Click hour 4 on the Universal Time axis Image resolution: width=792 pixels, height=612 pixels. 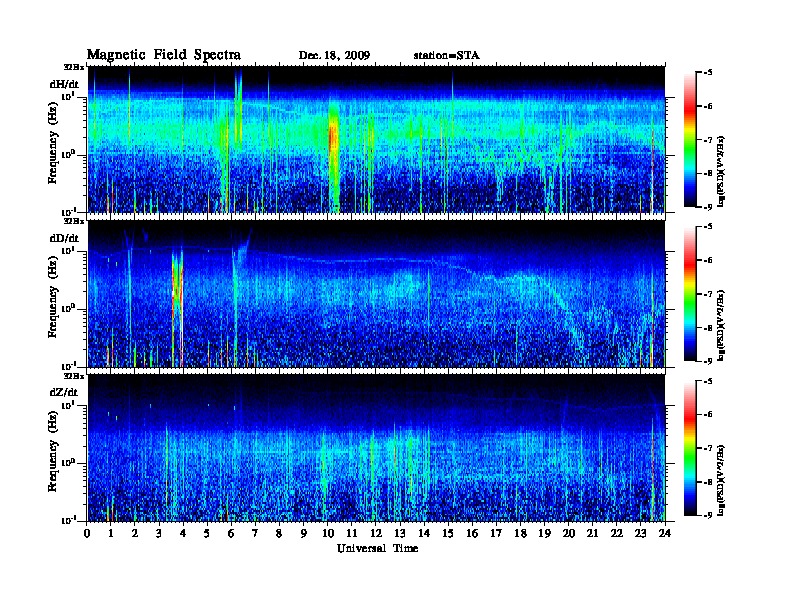tap(183, 533)
